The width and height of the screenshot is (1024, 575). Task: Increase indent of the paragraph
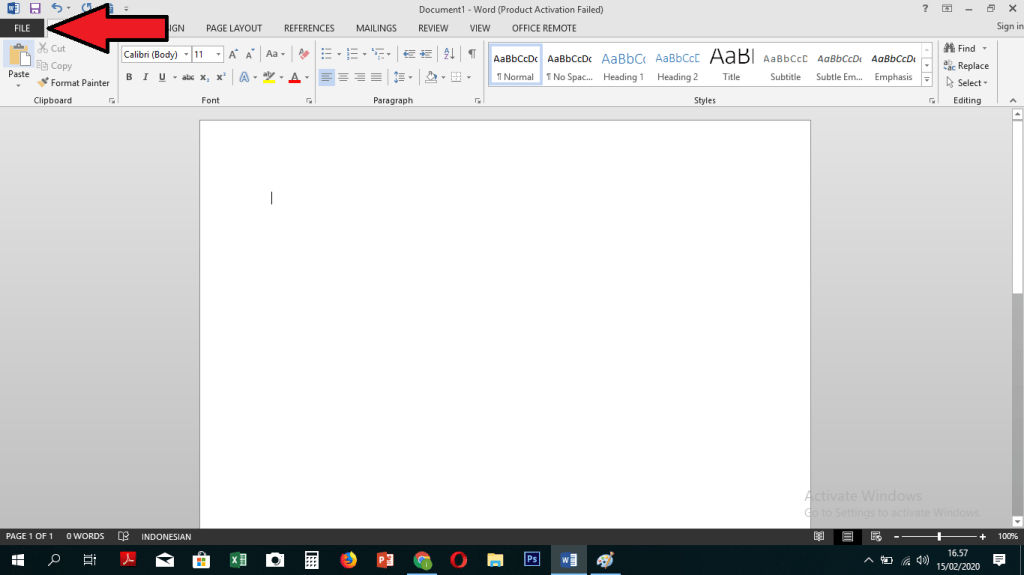(x=427, y=54)
